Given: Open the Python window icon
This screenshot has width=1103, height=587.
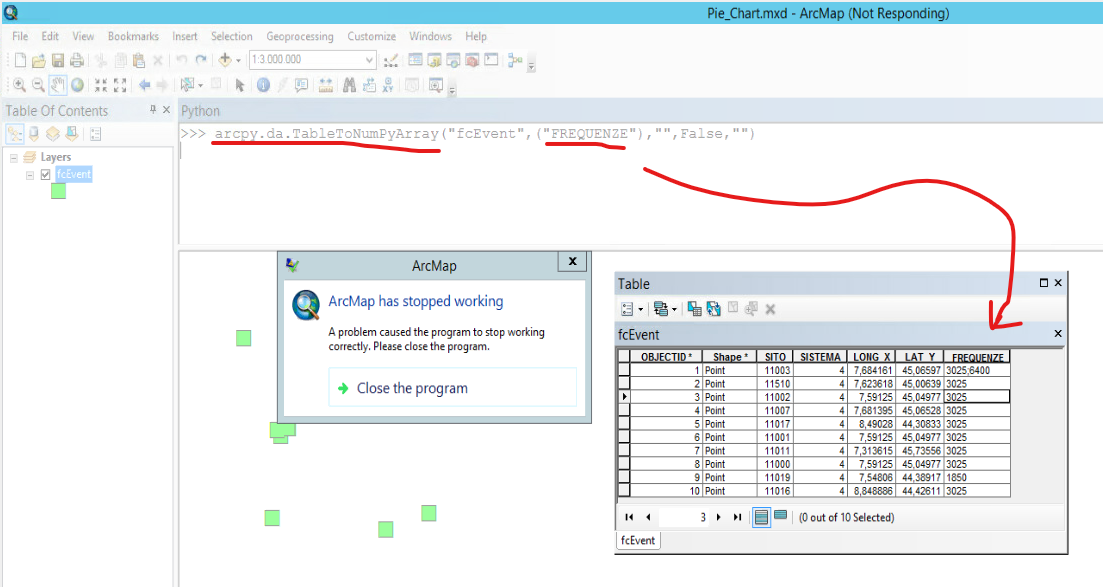Looking at the screenshot, I should click(x=491, y=60).
